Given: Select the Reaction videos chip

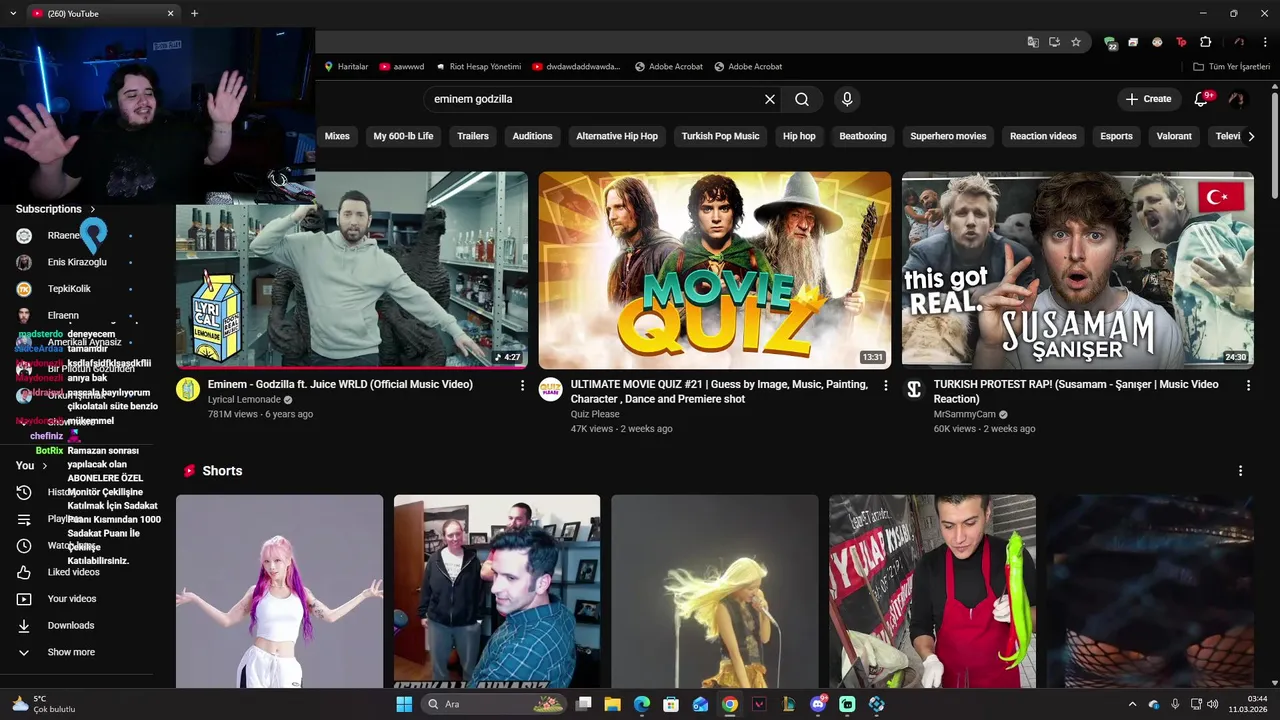Looking at the screenshot, I should [1043, 136].
